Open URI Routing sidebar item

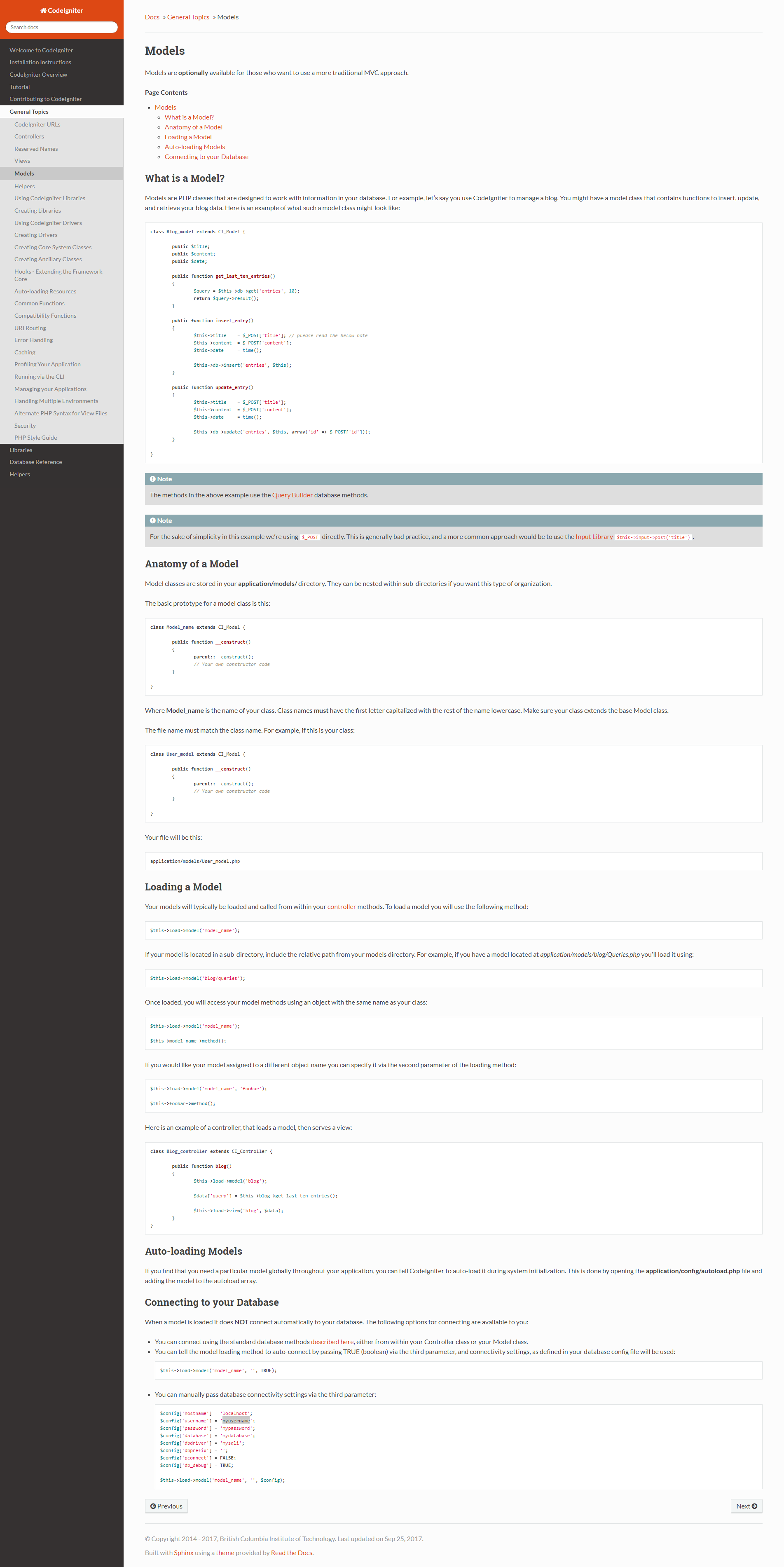coord(61,328)
